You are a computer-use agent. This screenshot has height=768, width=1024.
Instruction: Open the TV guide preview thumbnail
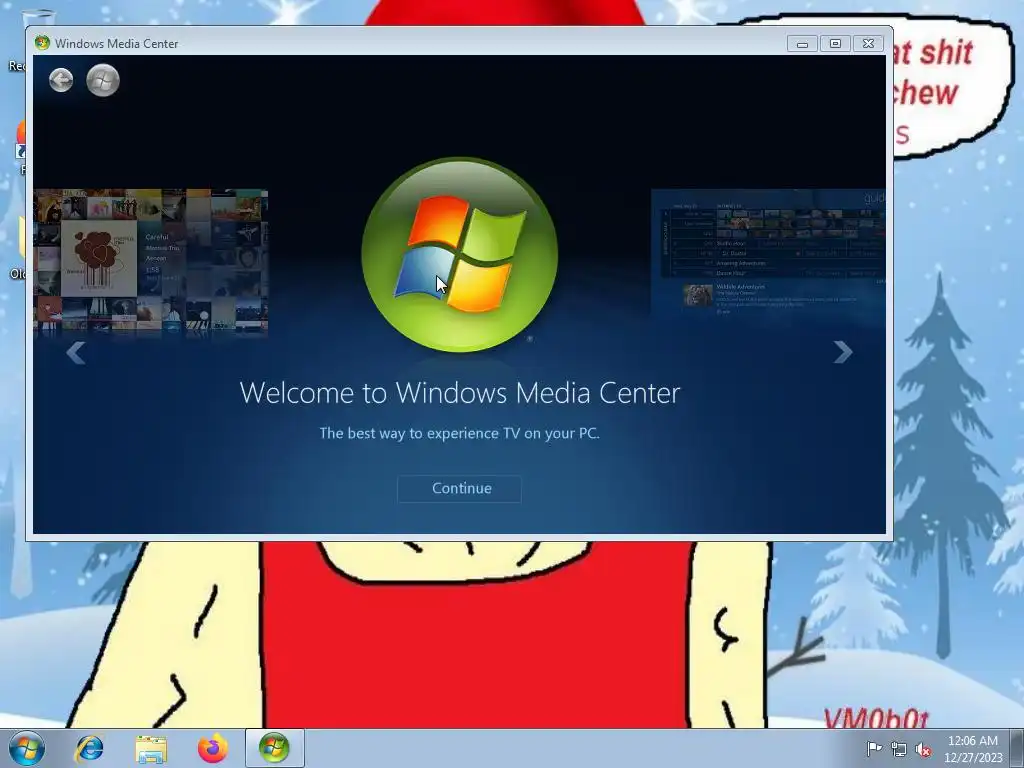[x=769, y=253]
